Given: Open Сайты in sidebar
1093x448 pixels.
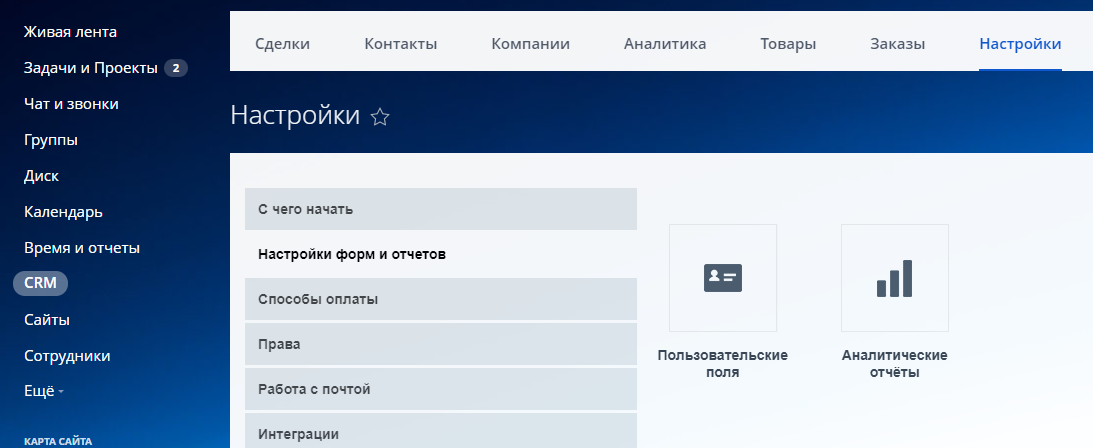Looking at the screenshot, I should pyautogui.click(x=47, y=320).
